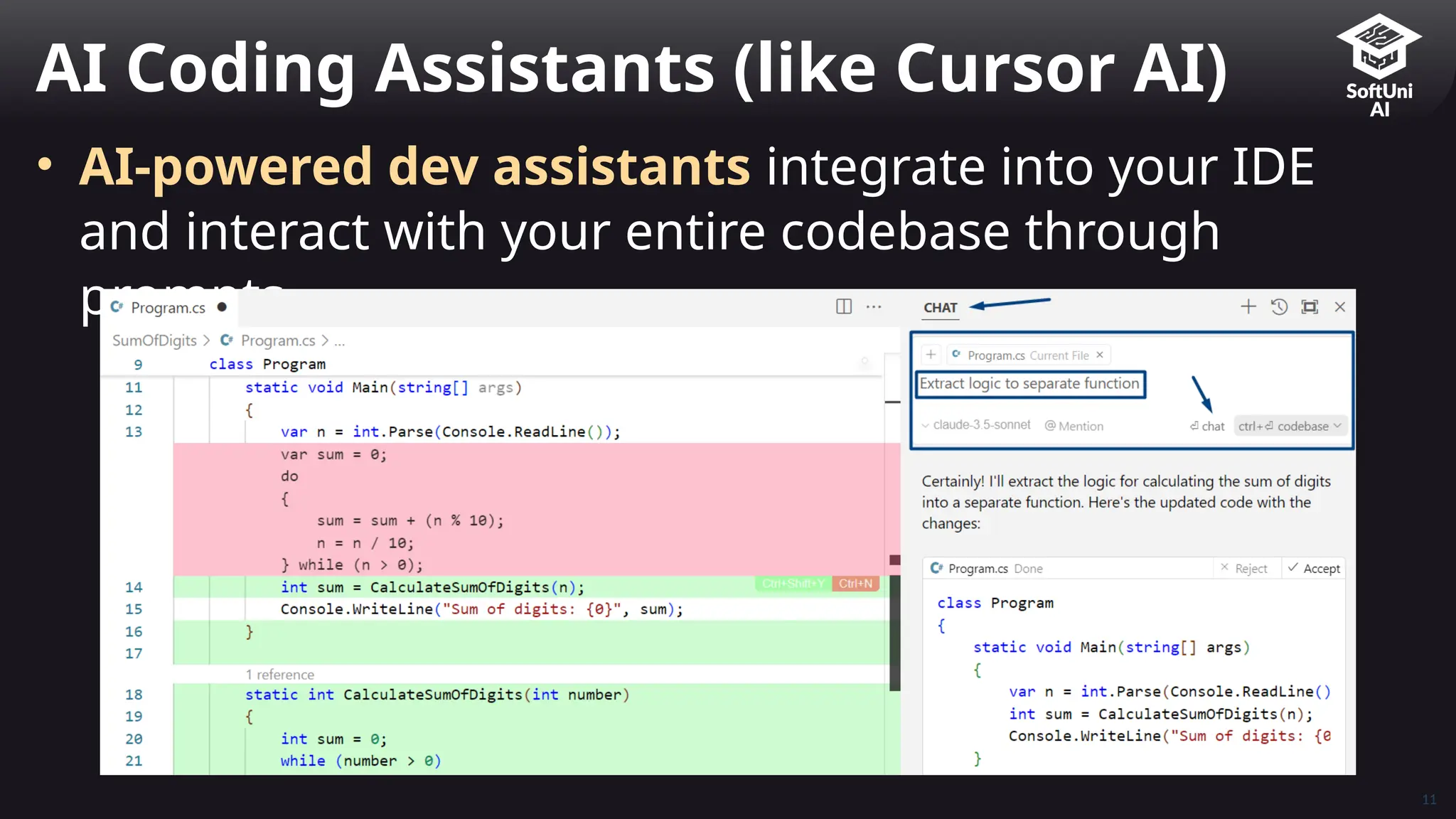This screenshot has width=1456, height=819.
Task: Select the Program.cs editor tab
Action: pyautogui.click(x=168, y=307)
